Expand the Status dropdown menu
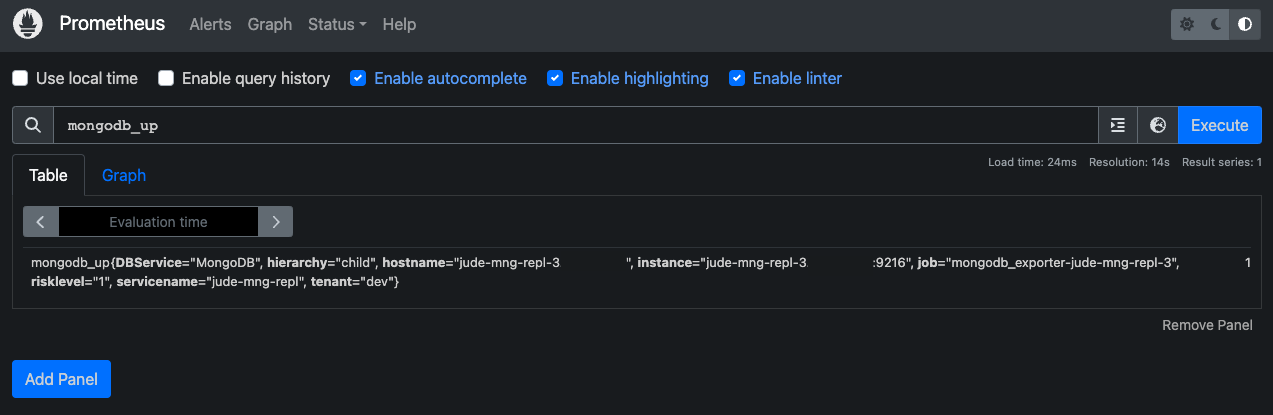Viewport: 1273px width, 415px height. point(337,24)
